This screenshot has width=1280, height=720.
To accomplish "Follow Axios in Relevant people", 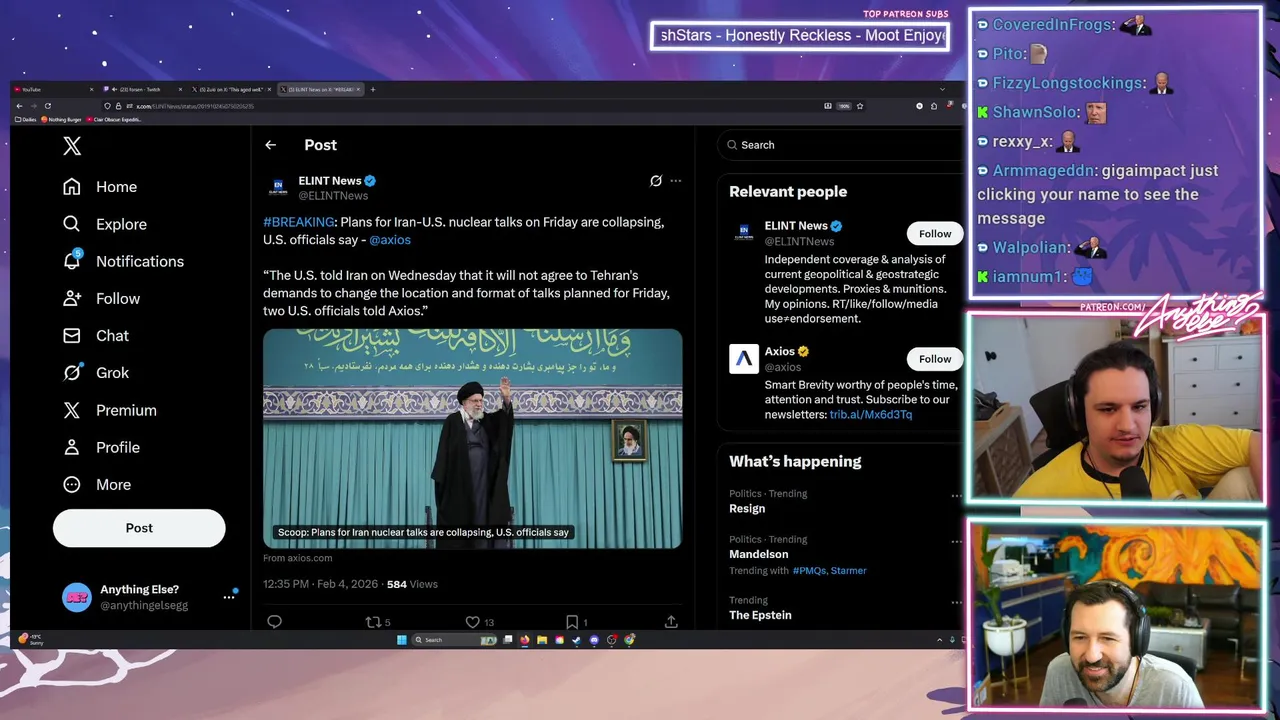I will click(x=935, y=359).
